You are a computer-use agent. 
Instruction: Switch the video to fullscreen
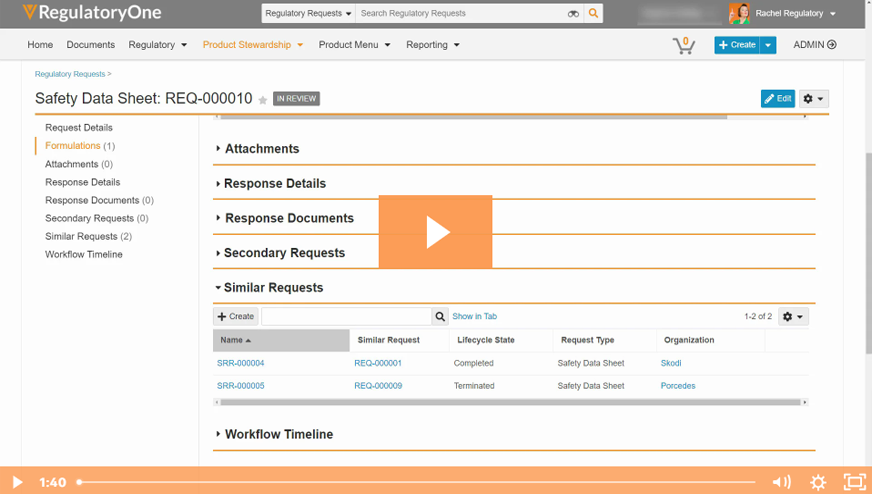pyautogui.click(x=855, y=482)
